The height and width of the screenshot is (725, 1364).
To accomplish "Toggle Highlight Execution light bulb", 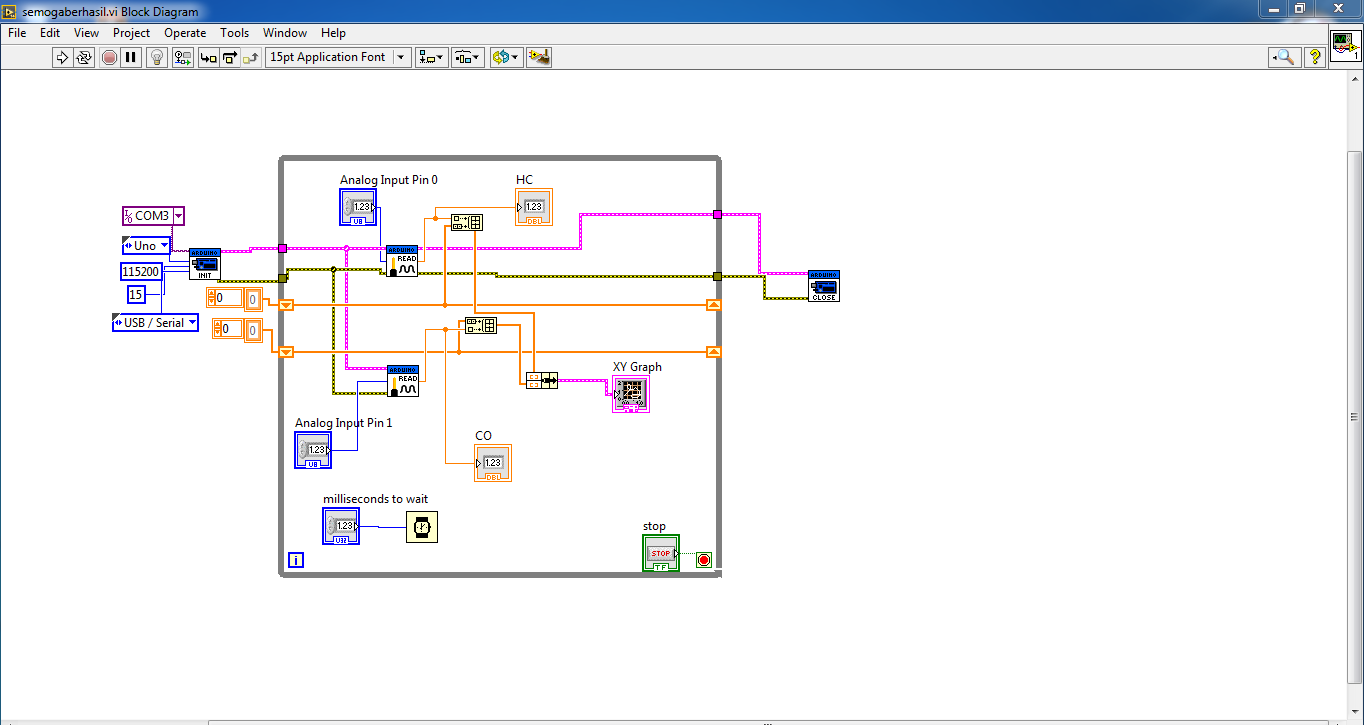I will coord(157,57).
